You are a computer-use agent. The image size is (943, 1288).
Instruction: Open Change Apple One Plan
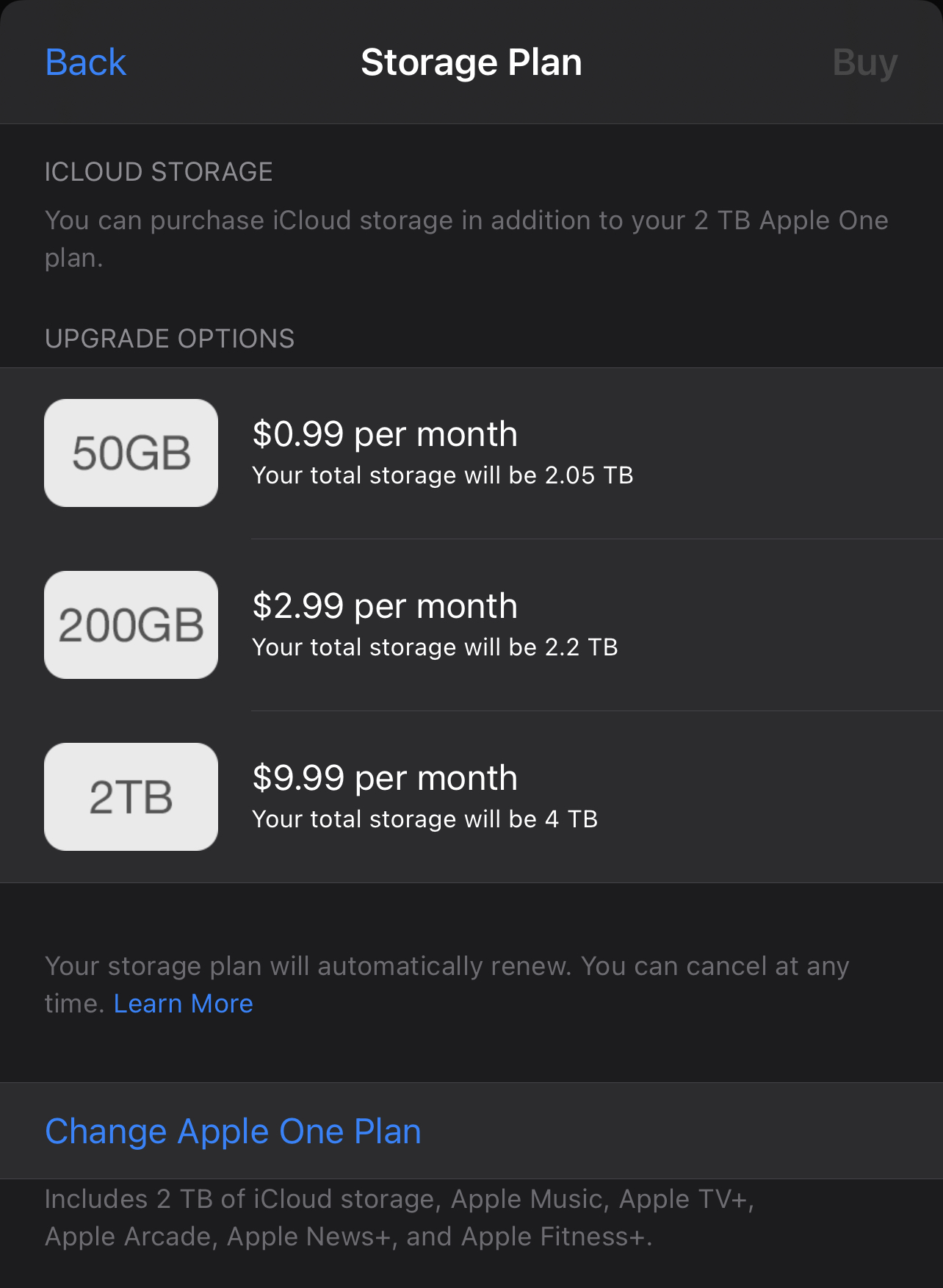233,1131
